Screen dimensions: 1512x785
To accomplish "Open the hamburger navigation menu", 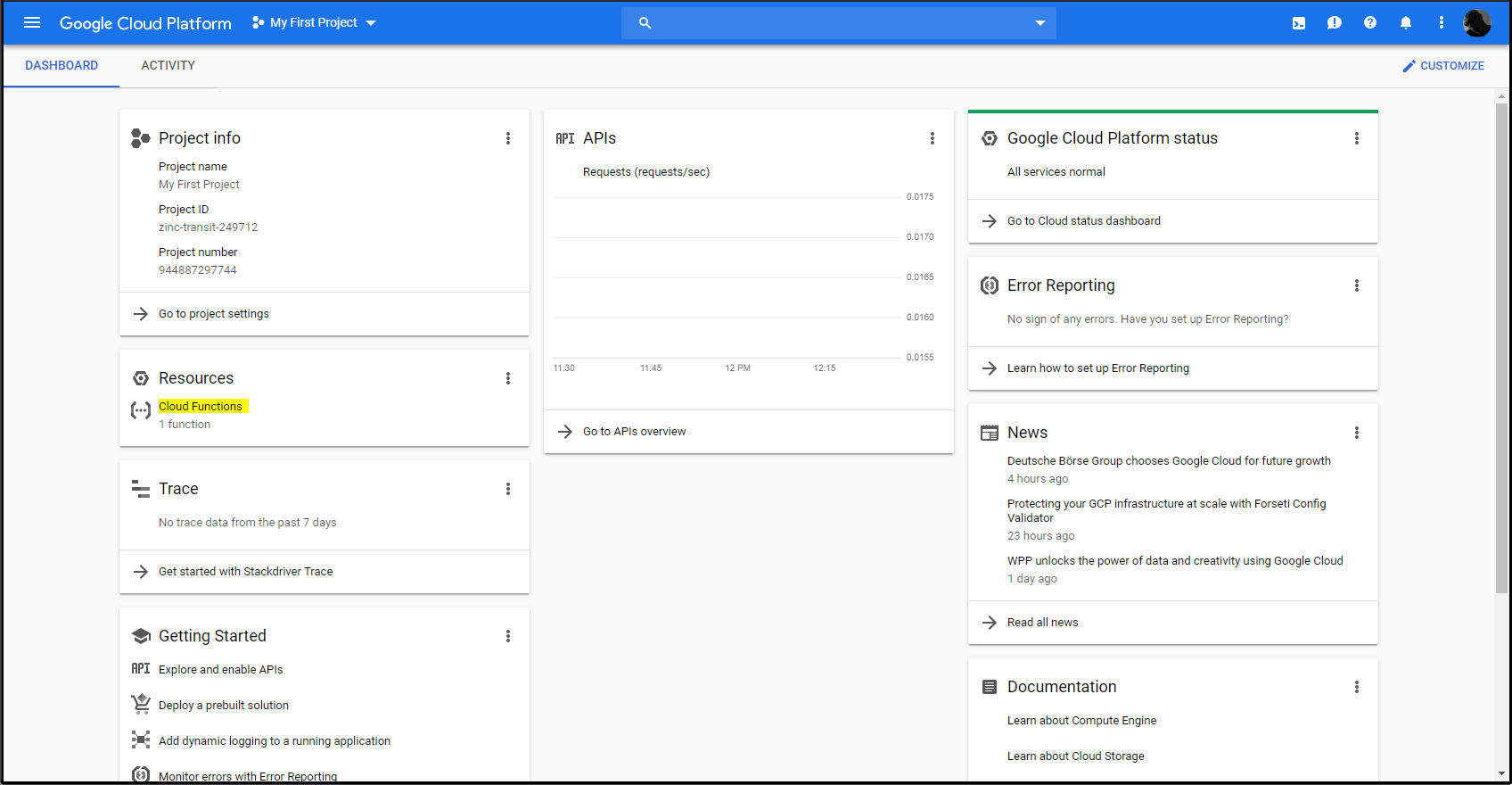I will pyautogui.click(x=32, y=22).
